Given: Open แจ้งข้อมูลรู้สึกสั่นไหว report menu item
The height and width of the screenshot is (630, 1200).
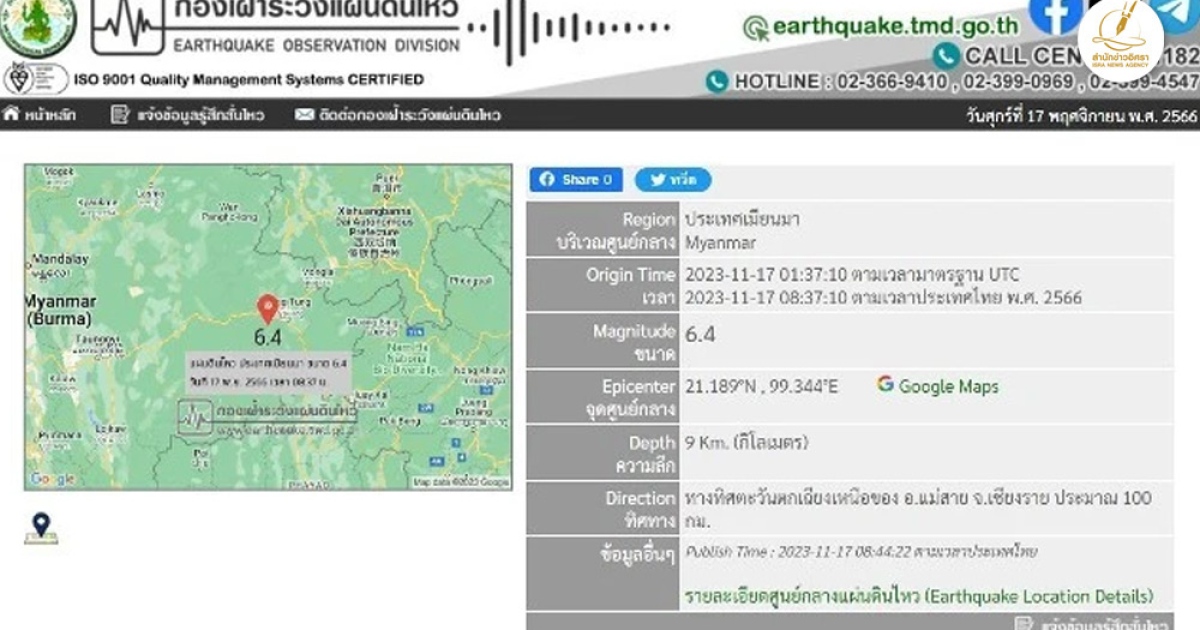Looking at the screenshot, I should [x=200, y=115].
